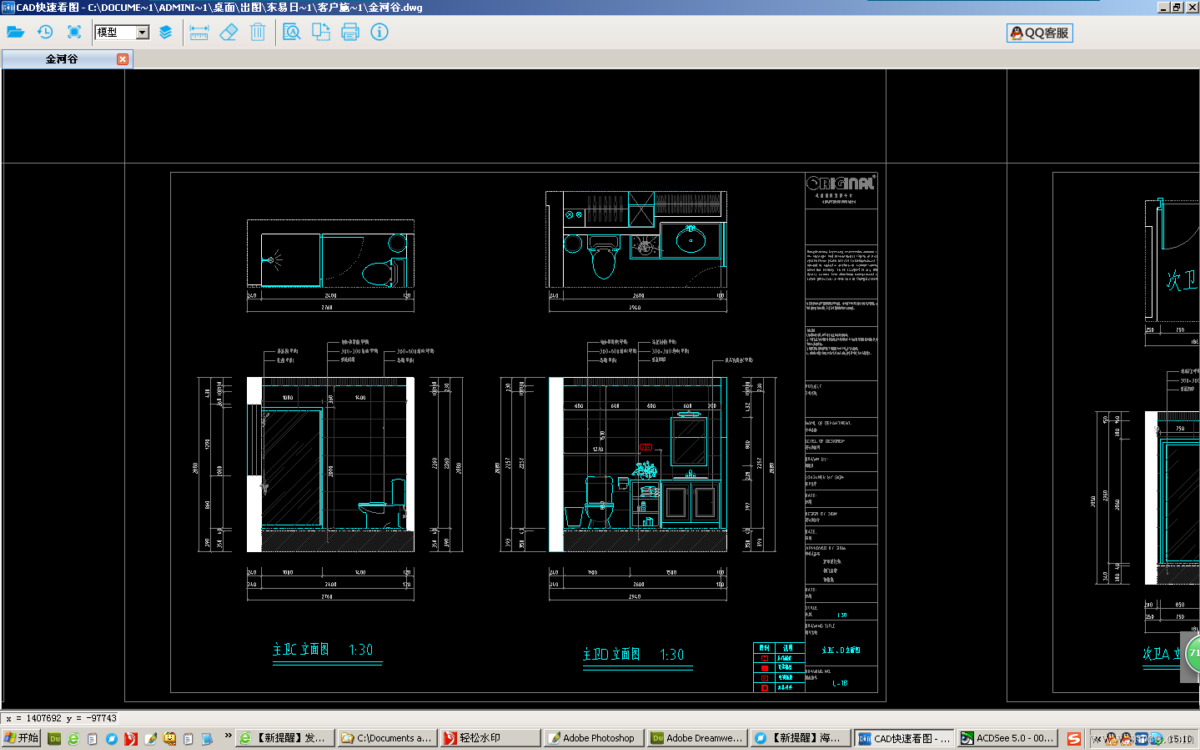The image size is (1200, 750).
Task: Expand quick launch overflow chevron
Action: pyautogui.click(x=228, y=736)
